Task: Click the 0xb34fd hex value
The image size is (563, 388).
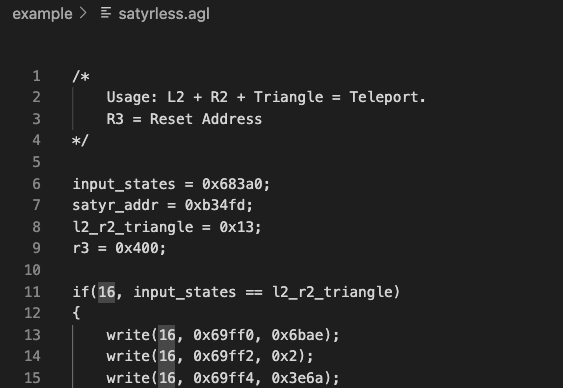Action: tap(214, 205)
